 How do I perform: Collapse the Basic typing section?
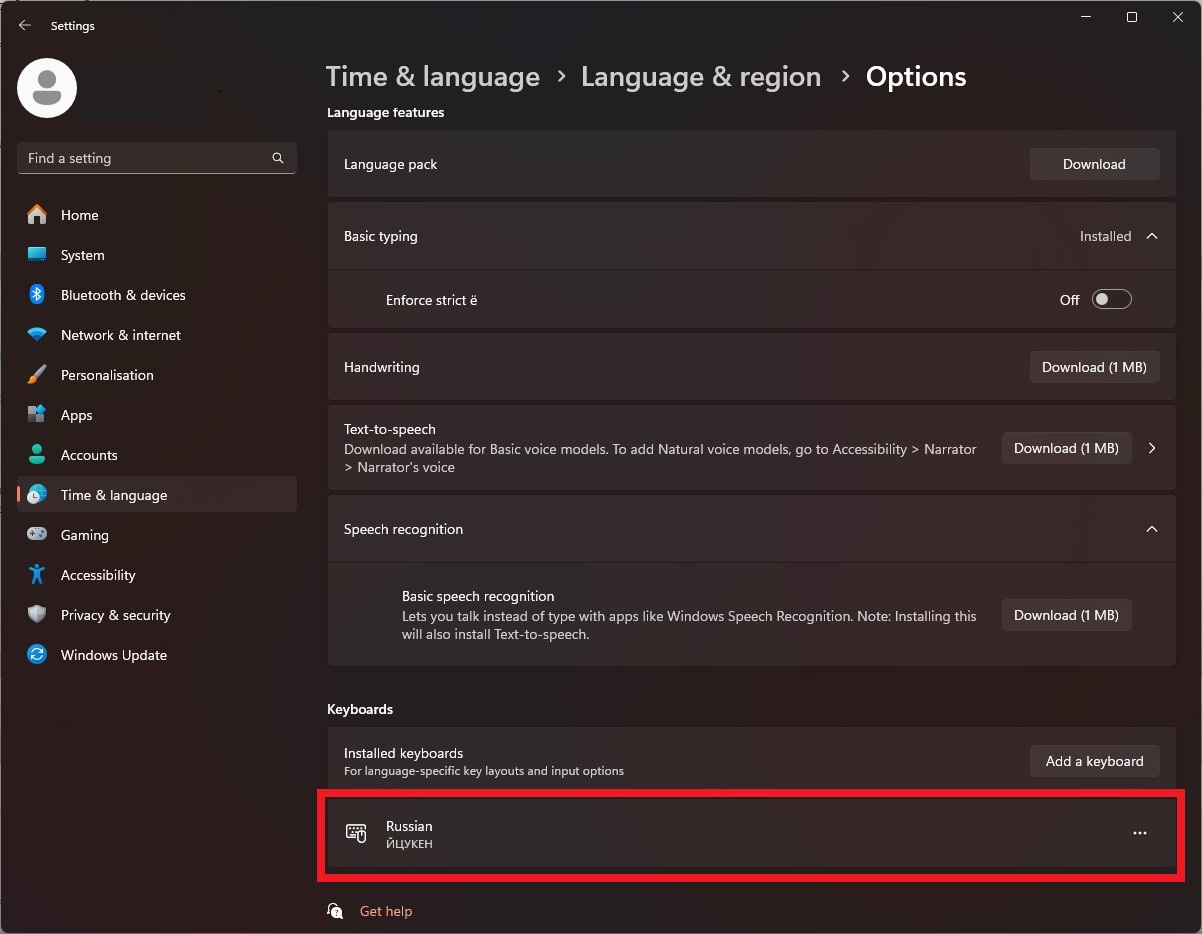(1152, 237)
